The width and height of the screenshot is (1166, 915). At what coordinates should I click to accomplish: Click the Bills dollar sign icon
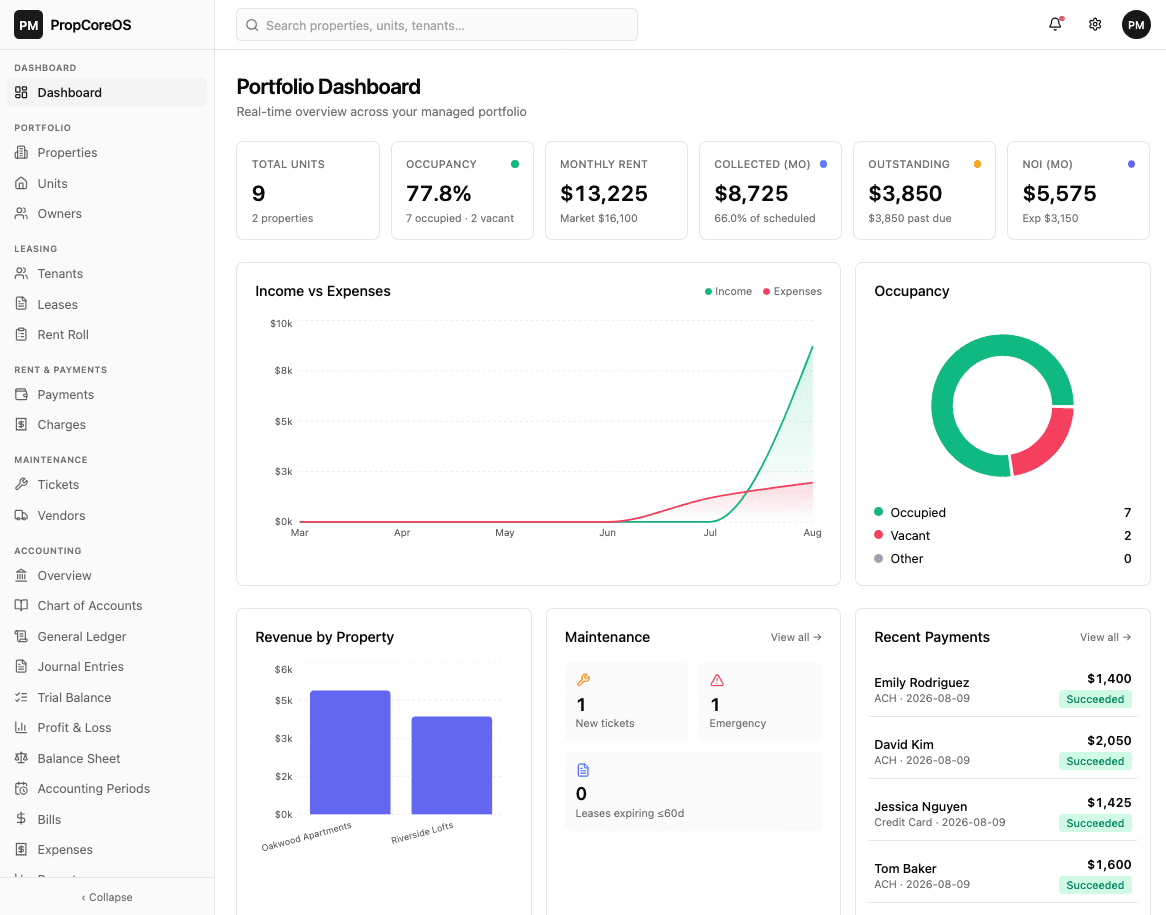[x=22, y=819]
